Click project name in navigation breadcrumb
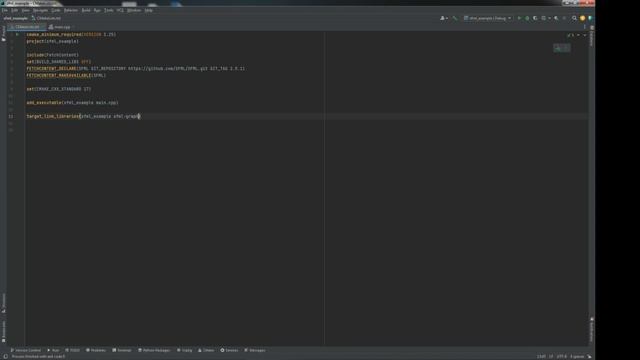The image size is (640, 360). coord(16,18)
